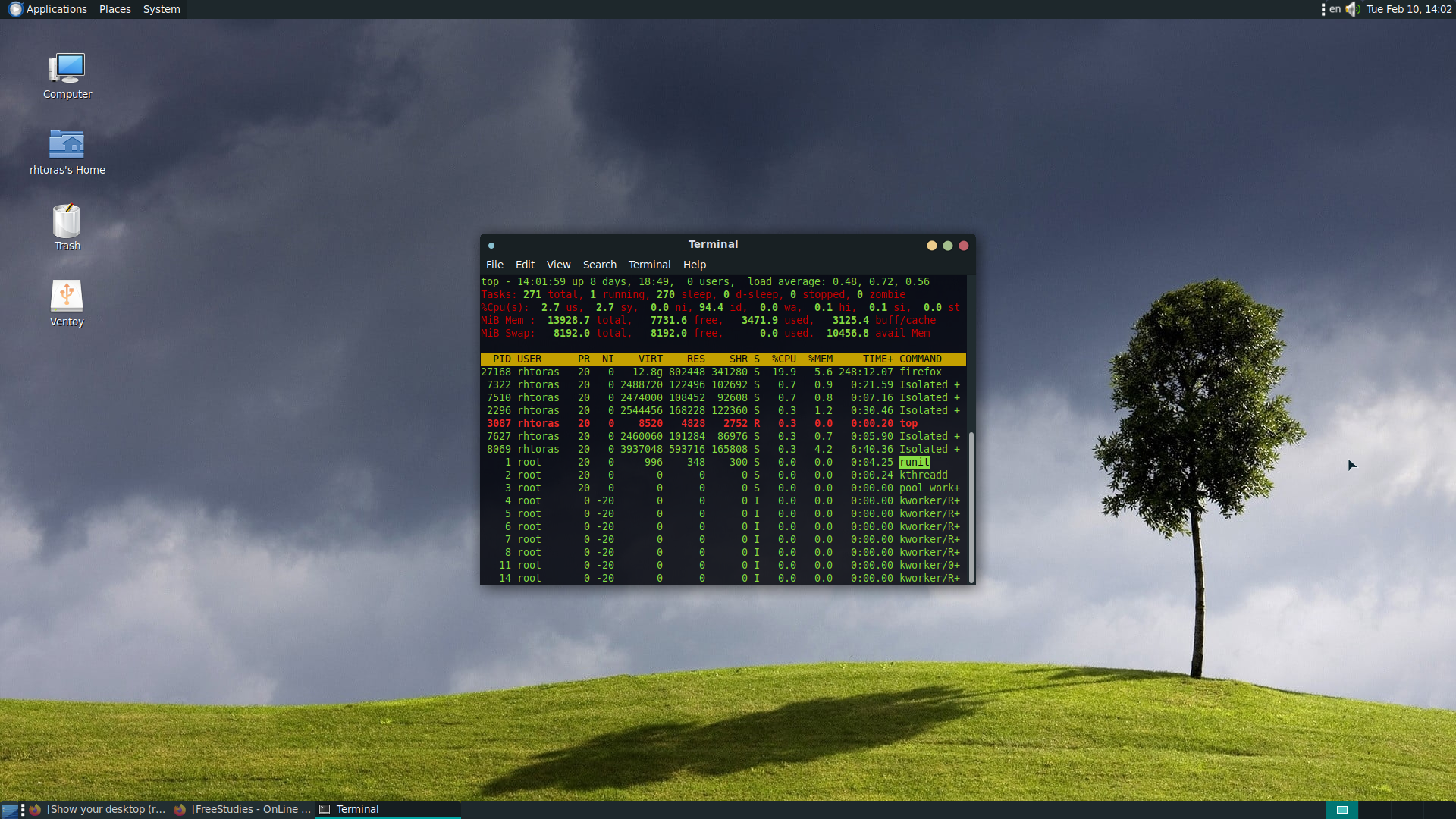The image size is (1456, 819).
Task: Open the Search menu in Terminal
Action: click(x=599, y=265)
